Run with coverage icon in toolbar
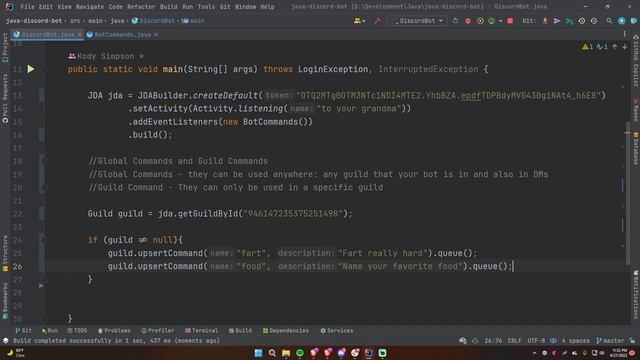The width and height of the screenshot is (640, 360). click(x=480, y=21)
